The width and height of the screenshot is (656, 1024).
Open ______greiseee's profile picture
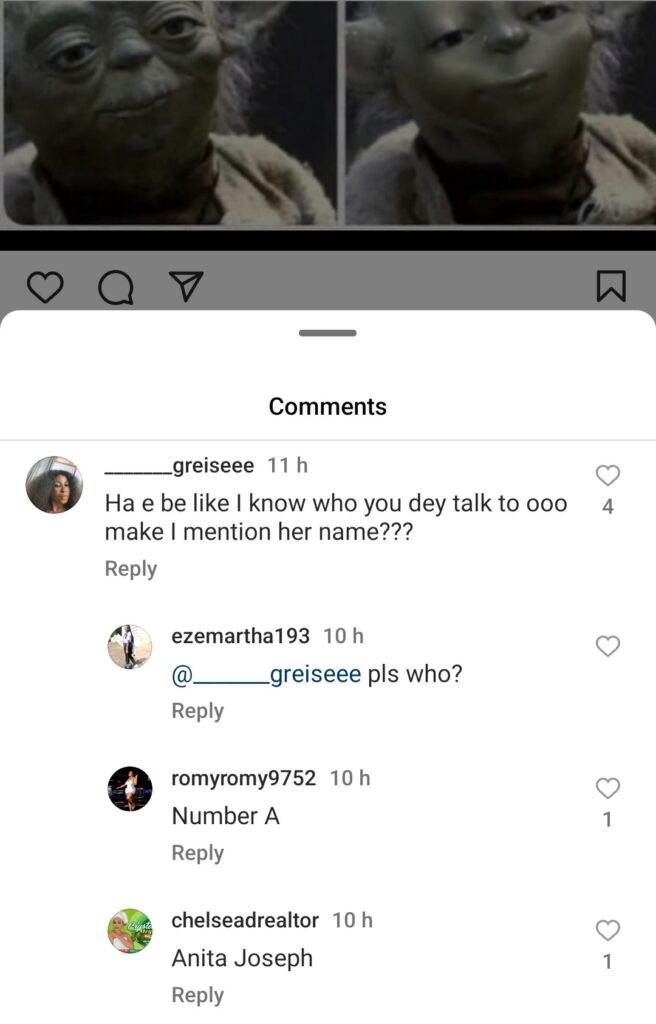[x=54, y=485]
